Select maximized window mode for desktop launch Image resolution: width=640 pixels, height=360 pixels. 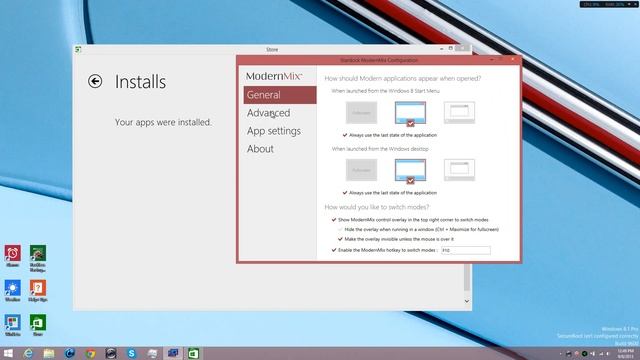[410, 171]
